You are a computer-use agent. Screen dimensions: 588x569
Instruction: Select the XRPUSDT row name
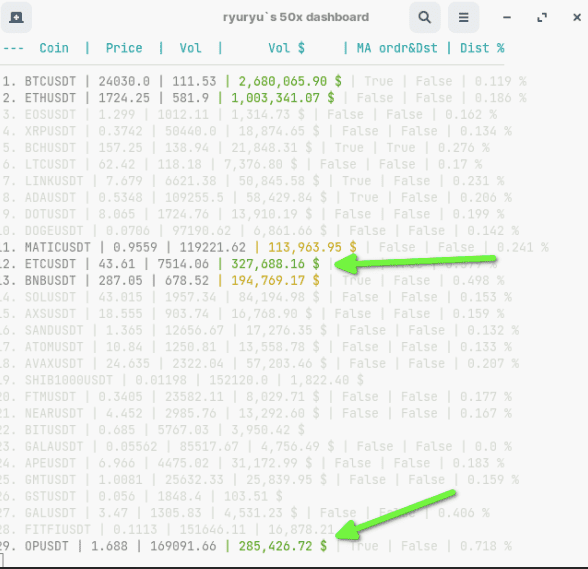point(50,131)
